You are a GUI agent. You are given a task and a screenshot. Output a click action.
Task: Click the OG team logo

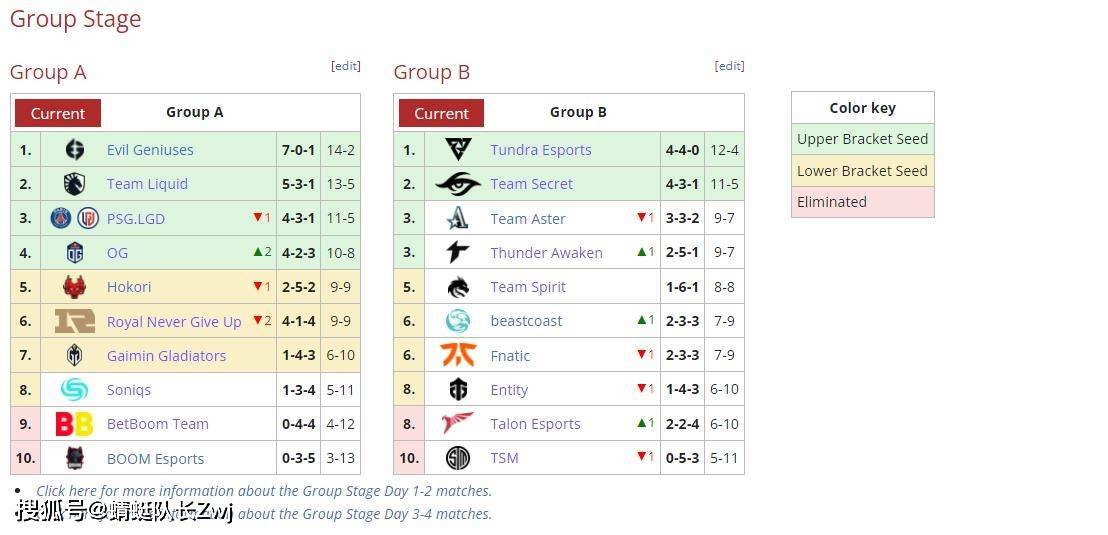pyautogui.click(x=74, y=253)
